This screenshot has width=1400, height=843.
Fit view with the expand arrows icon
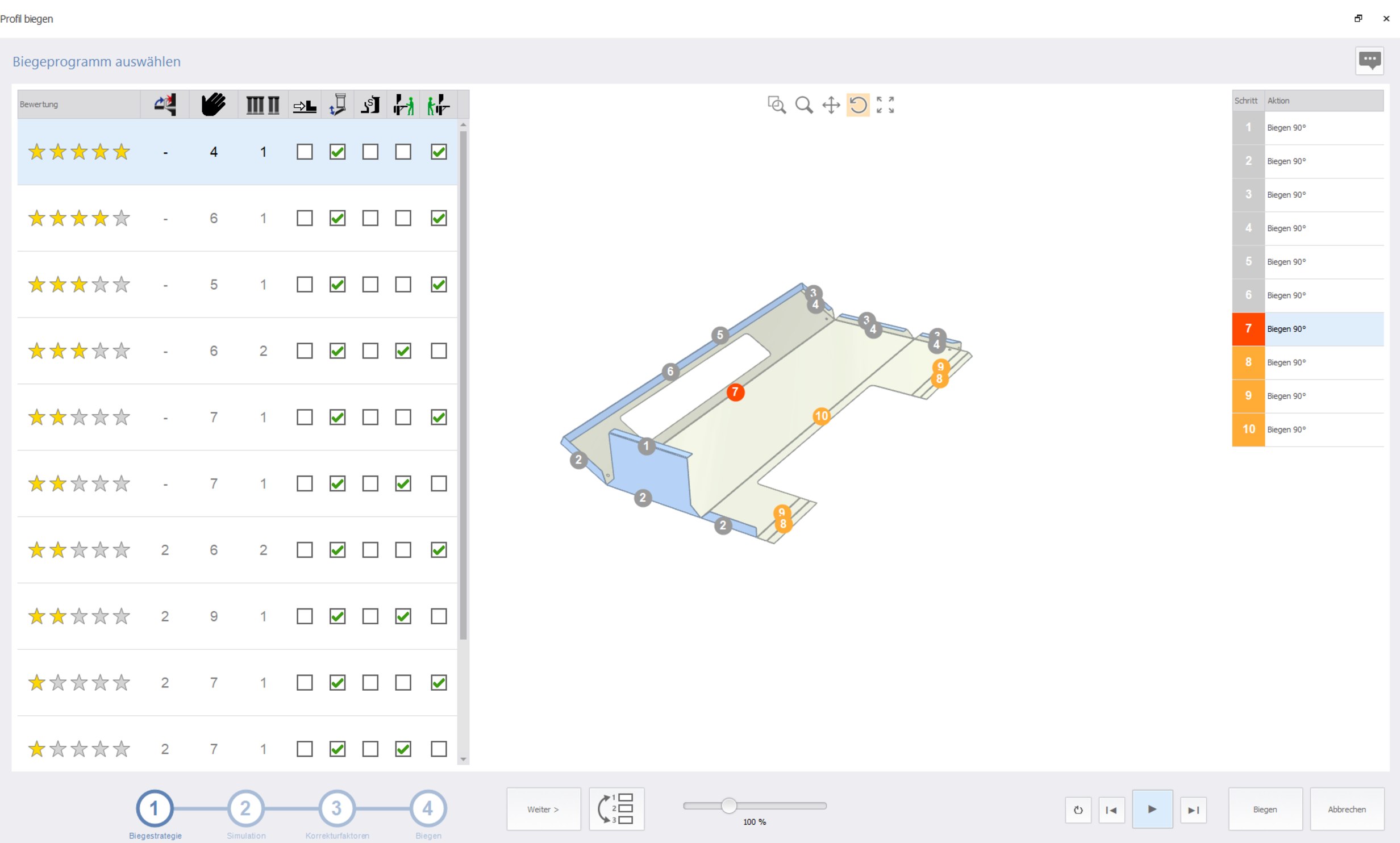(x=885, y=105)
